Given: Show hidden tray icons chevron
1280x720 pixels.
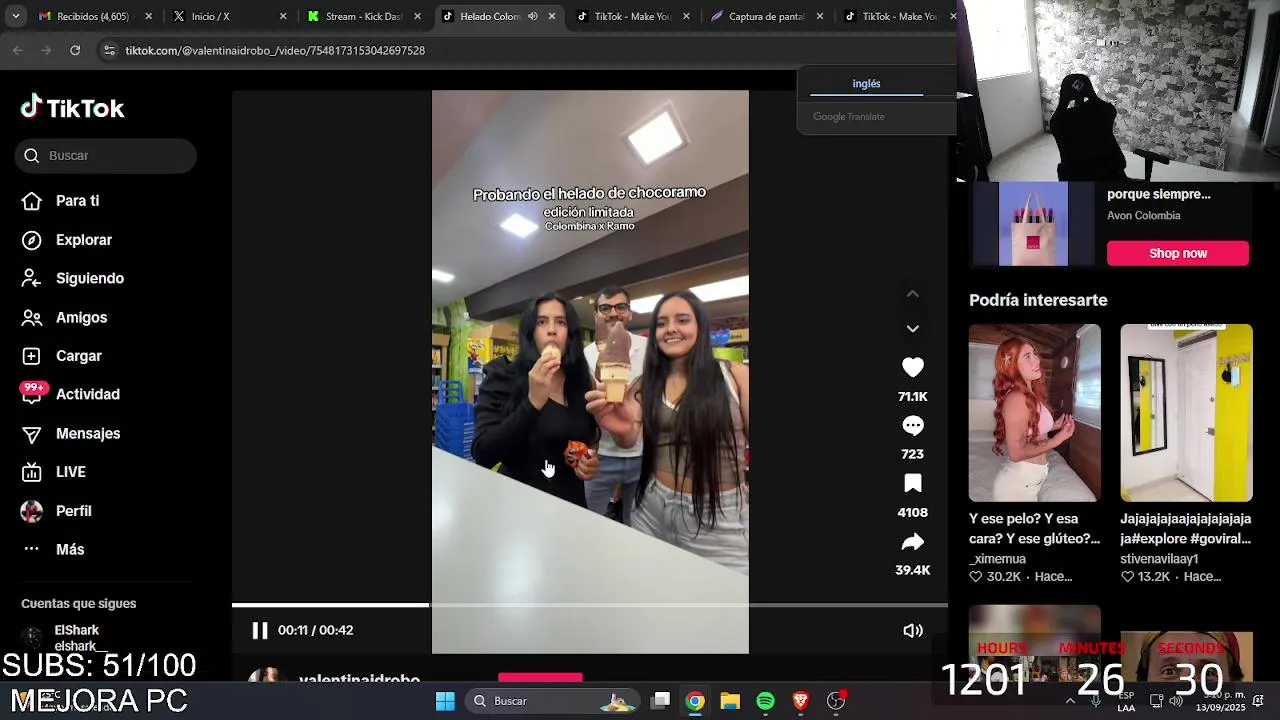Looking at the screenshot, I should (x=1070, y=701).
